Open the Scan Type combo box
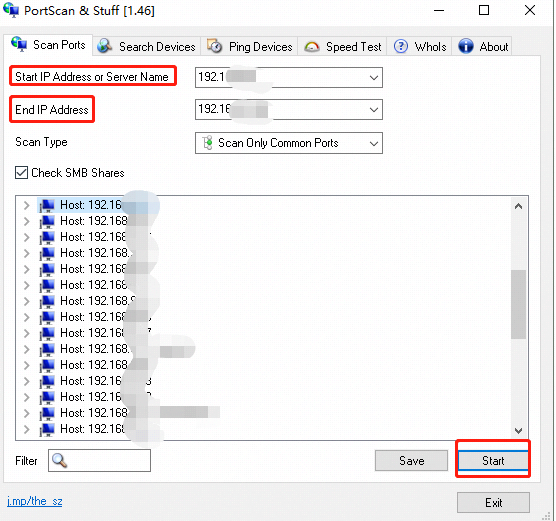Viewport: 556px width, 521px height. [289, 143]
